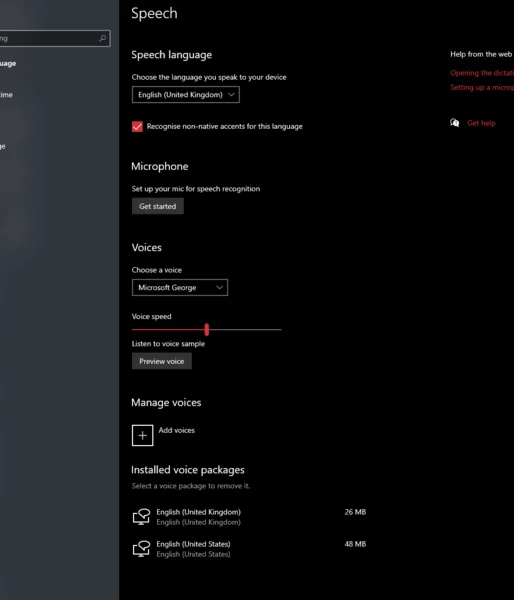The height and width of the screenshot is (600, 514).
Task: Open the Microsoft George voice dropdown
Action: [179, 287]
